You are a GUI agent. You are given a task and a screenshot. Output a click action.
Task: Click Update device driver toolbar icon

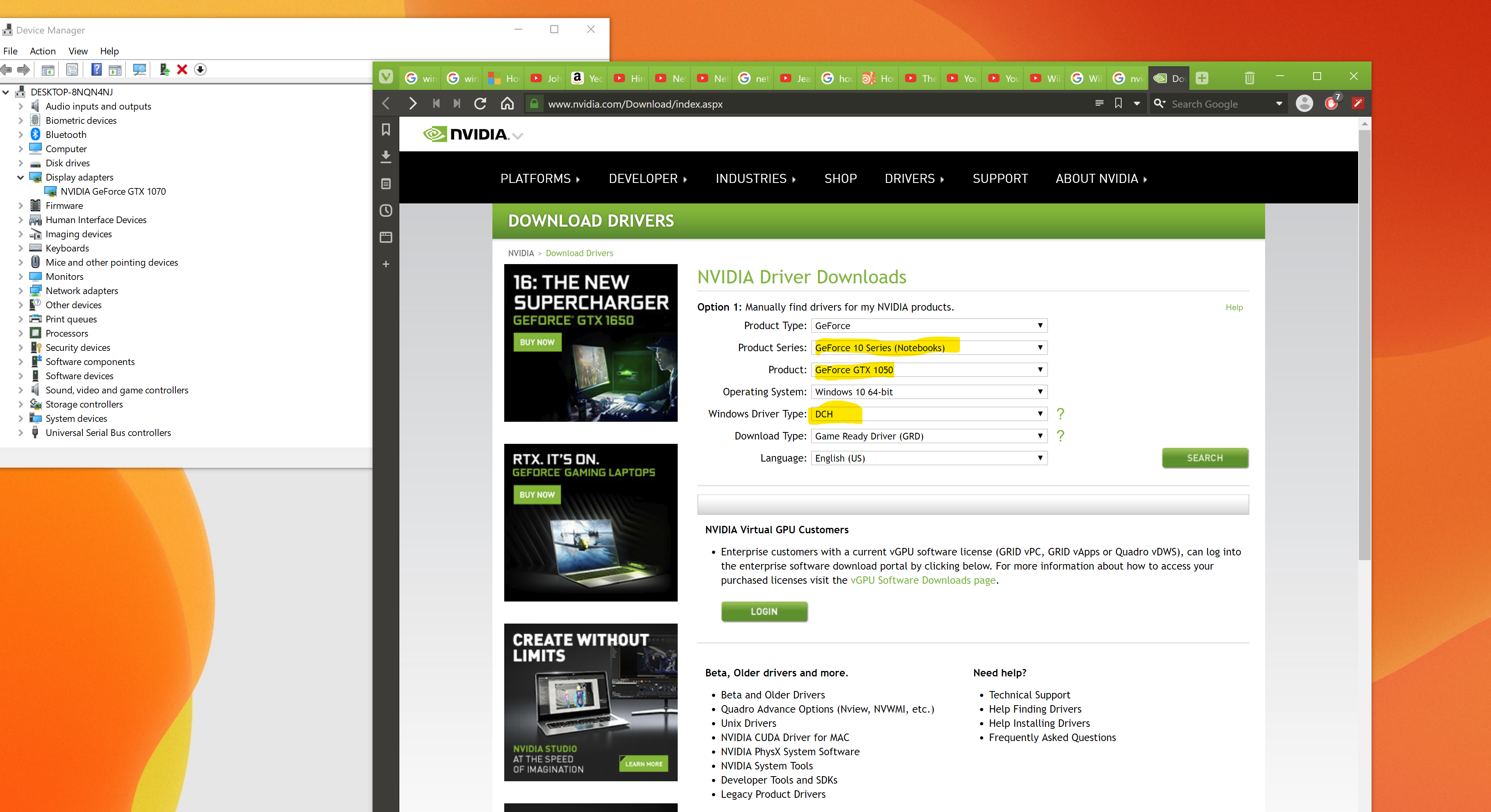click(164, 69)
